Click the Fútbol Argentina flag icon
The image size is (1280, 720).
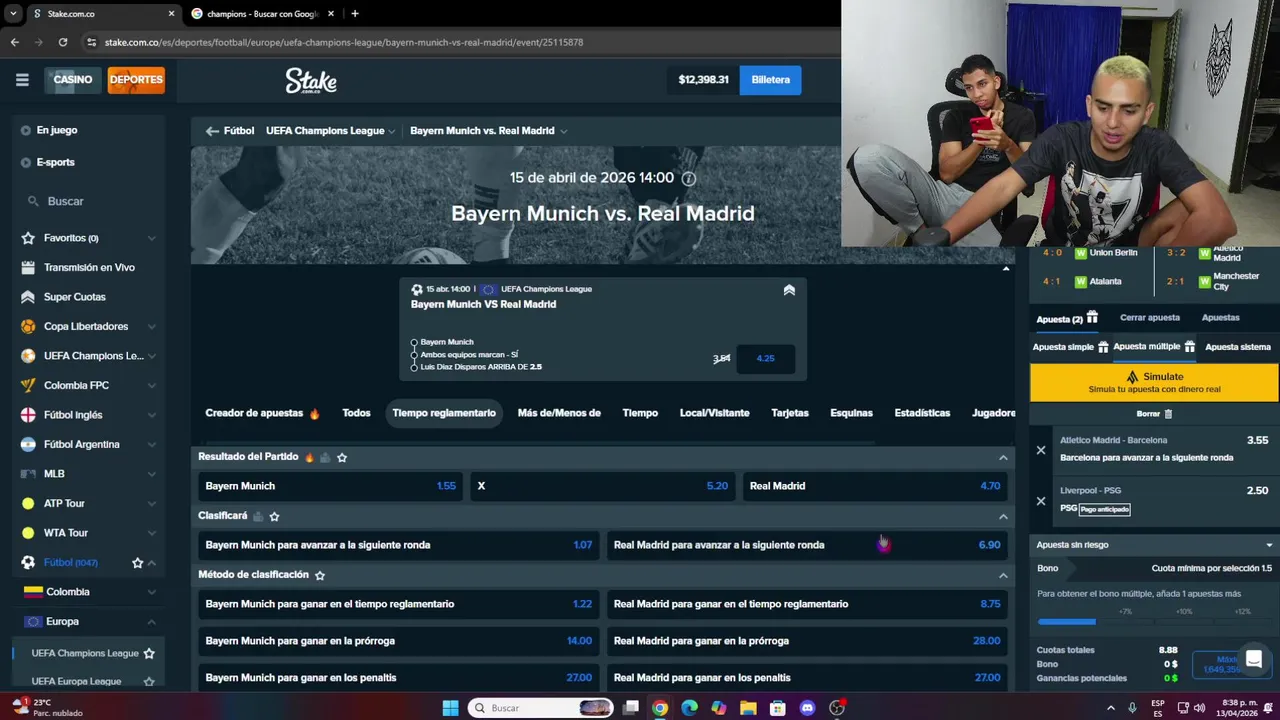(28, 444)
